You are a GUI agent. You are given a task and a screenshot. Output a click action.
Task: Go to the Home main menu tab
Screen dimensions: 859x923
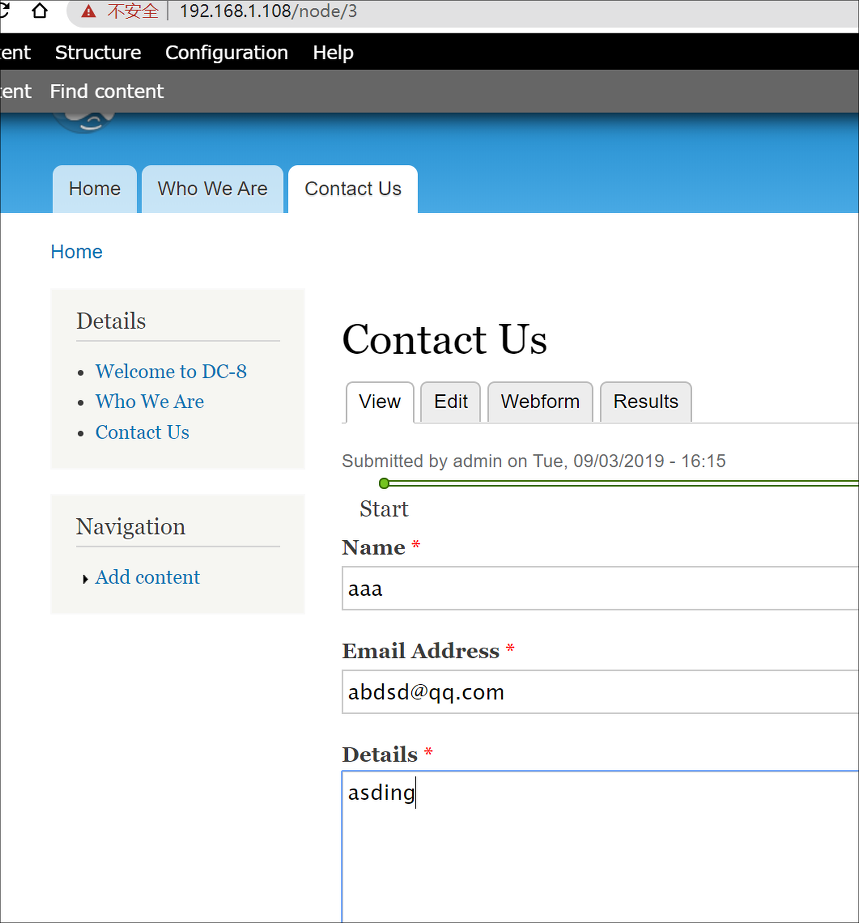(x=95, y=189)
